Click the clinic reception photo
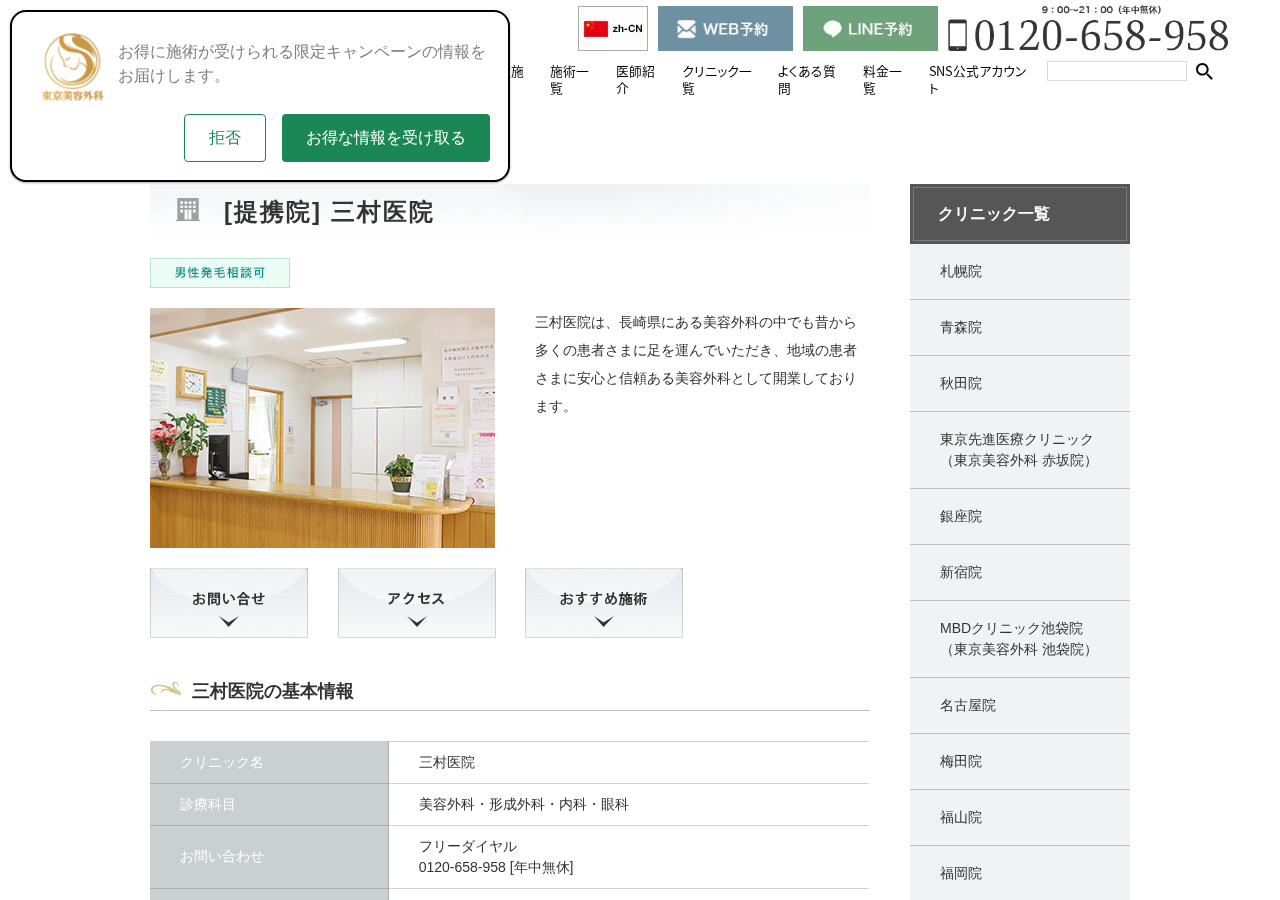Viewport: 1280px width, 900px height. tap(322, 428)
